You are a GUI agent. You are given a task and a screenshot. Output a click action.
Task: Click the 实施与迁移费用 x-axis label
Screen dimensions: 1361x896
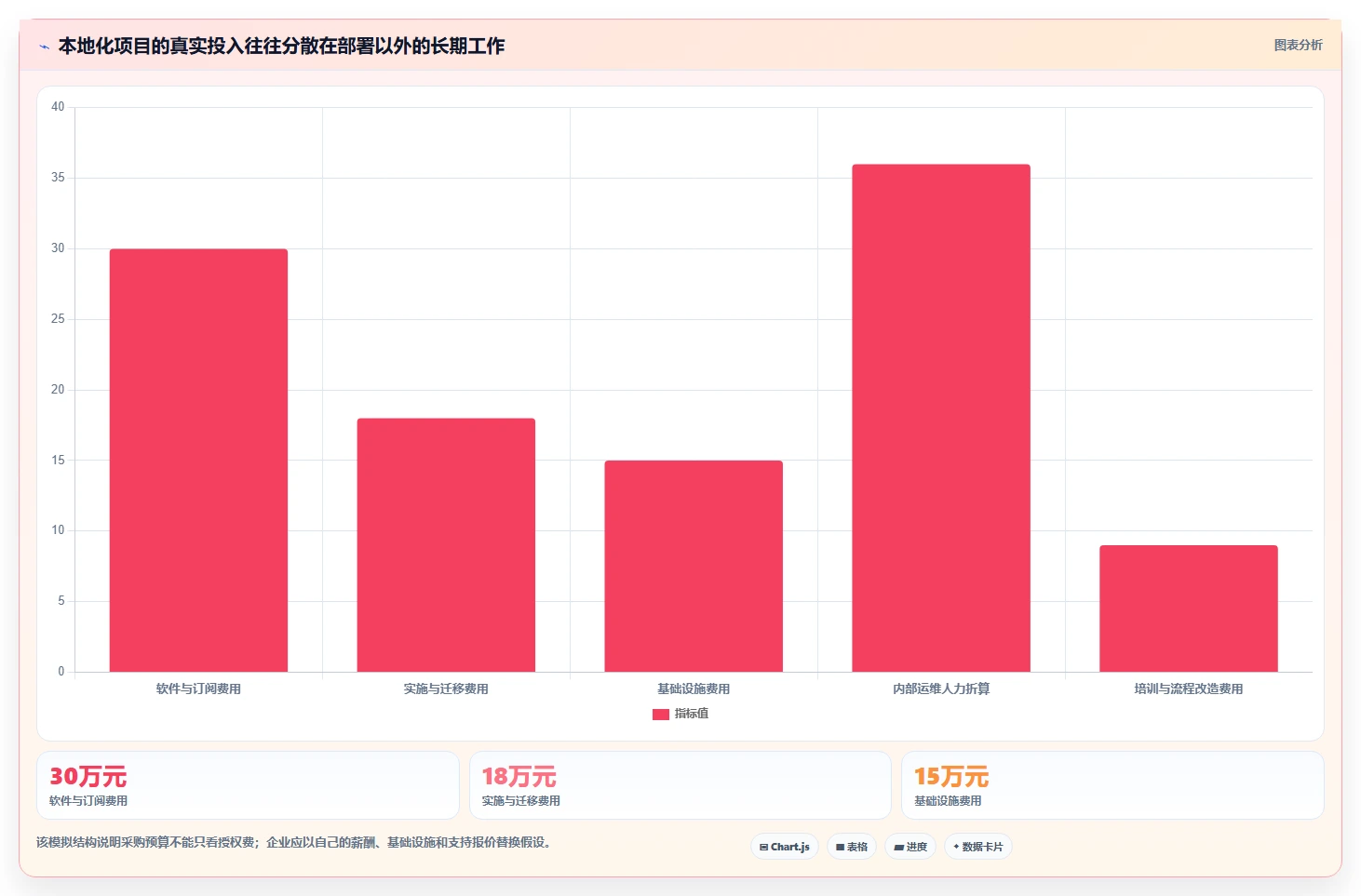coord(446,689)
